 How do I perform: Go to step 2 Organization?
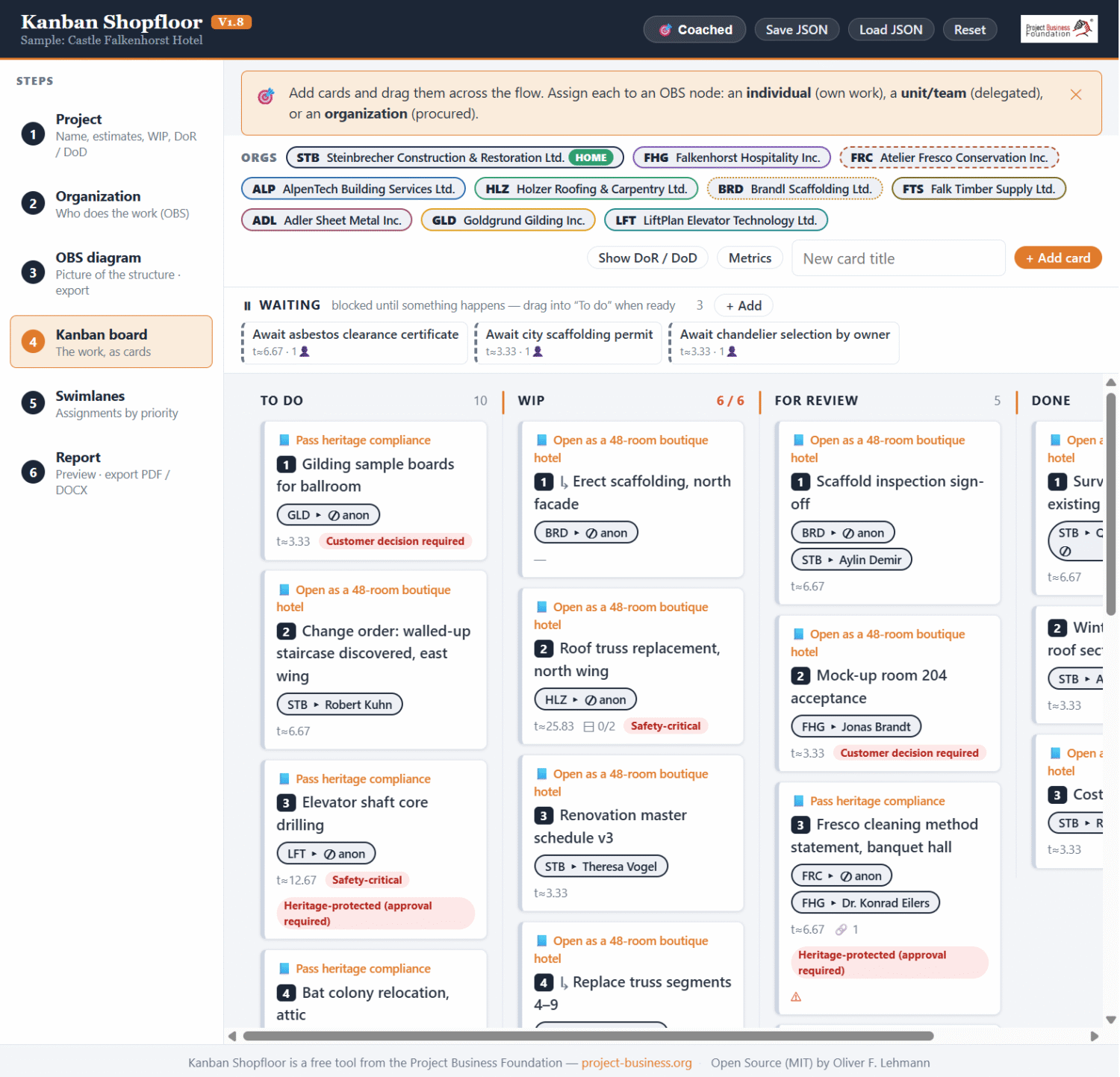pyautogui.click(x=111, y=204)
